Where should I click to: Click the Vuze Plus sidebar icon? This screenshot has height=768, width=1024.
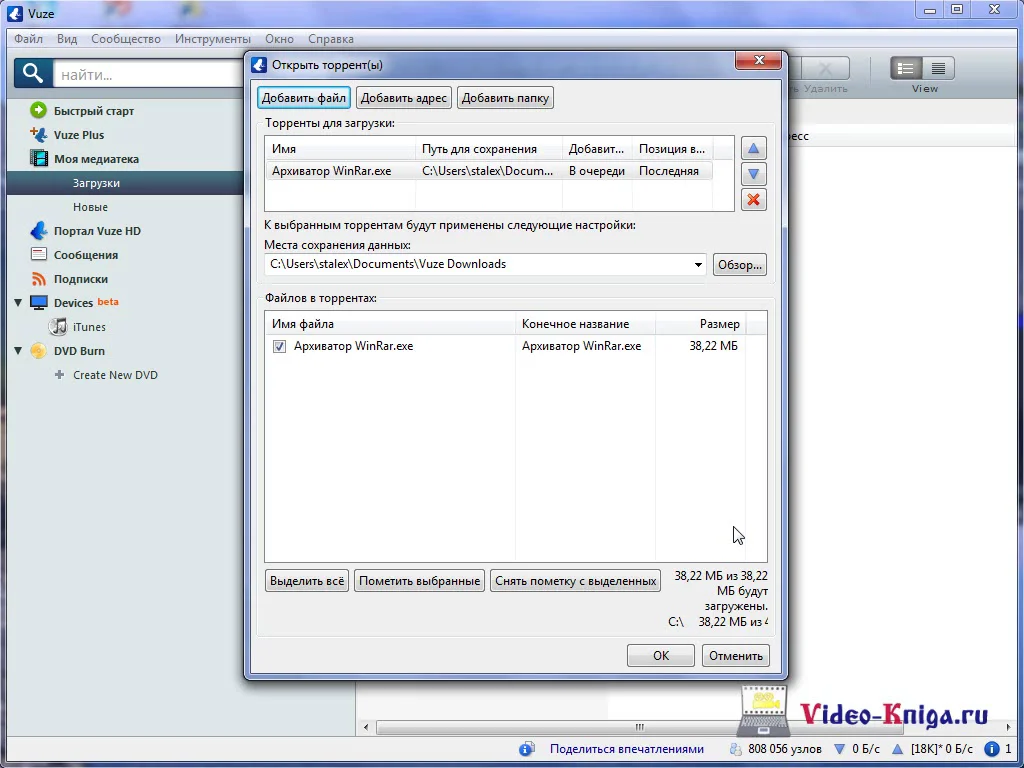click(x=39, y=135)
